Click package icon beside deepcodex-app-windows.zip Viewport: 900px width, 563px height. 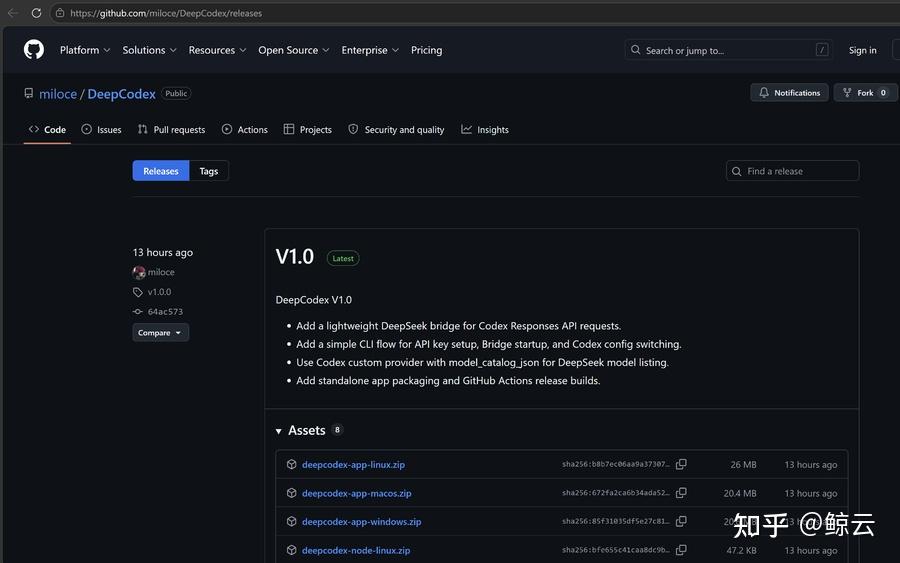[x=292, y=521]
